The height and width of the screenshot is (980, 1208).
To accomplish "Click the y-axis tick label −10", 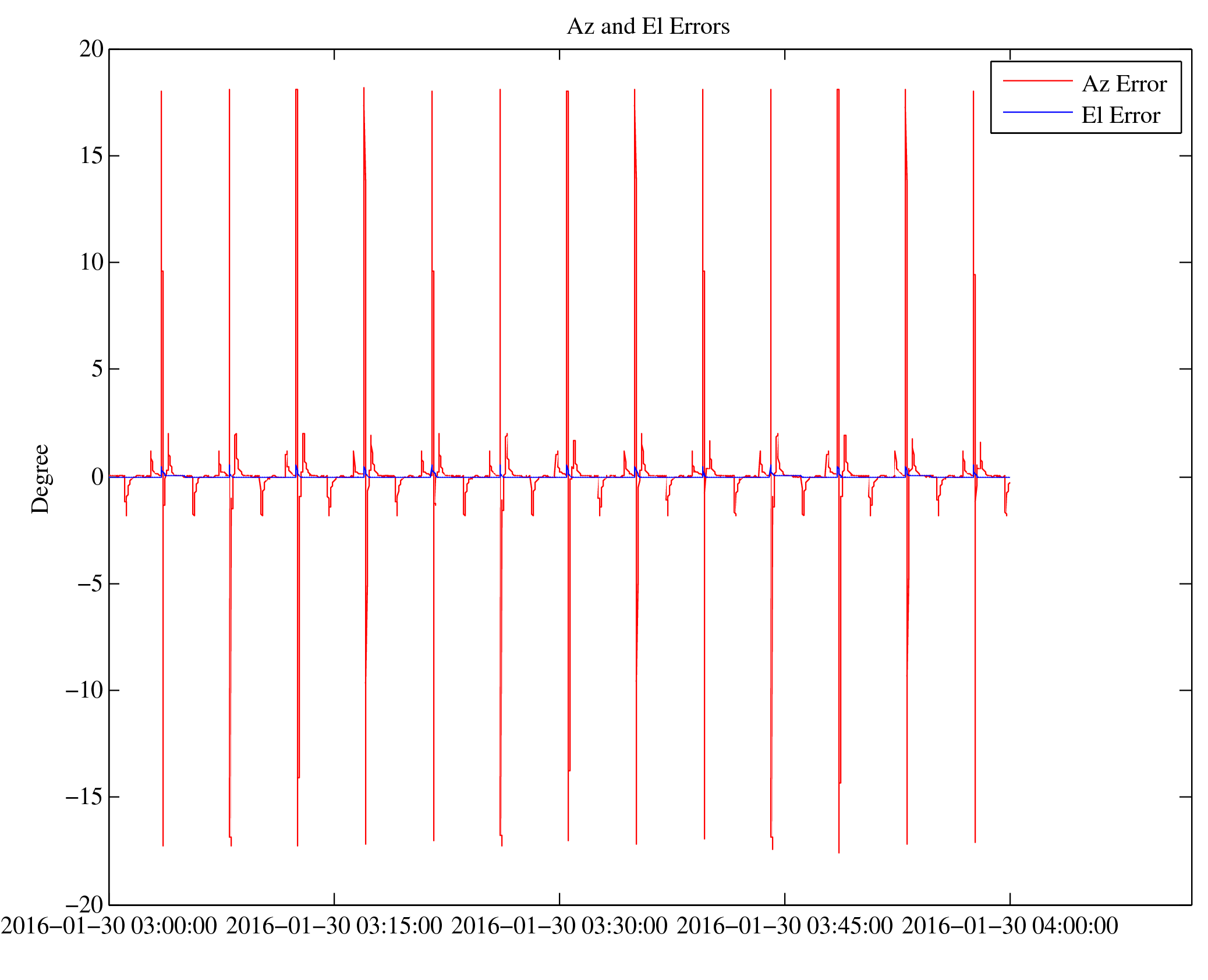I will click(84, 690).
